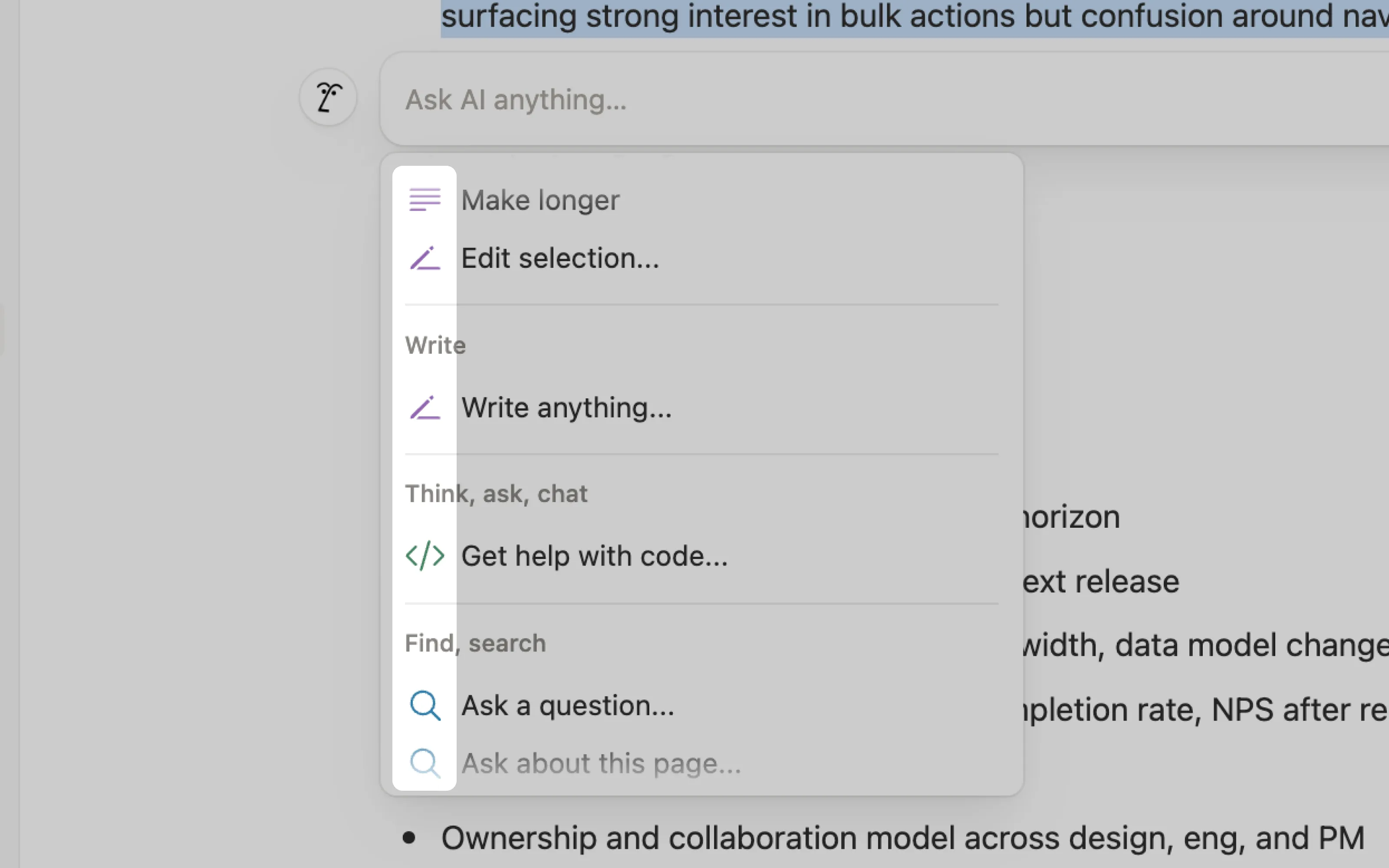Click the magnifier icon beside Ask about this page
Viewport: 1389px width, 868px height.
[425, 763]
